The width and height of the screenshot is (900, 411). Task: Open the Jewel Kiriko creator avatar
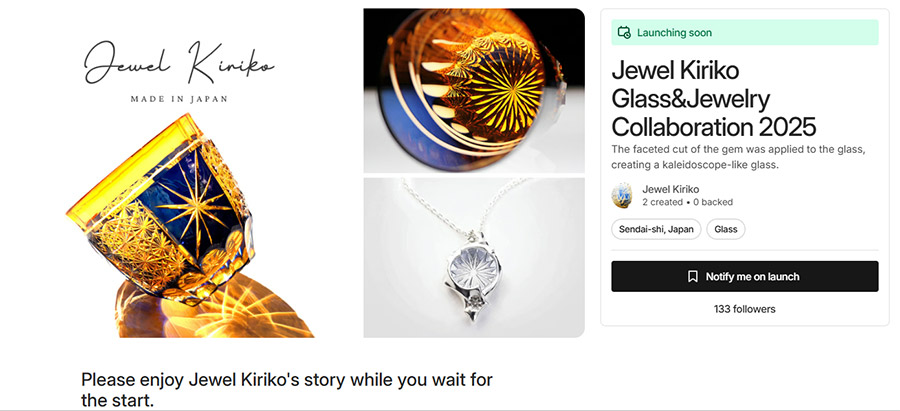pyautogui.click(x=622, y=196)
